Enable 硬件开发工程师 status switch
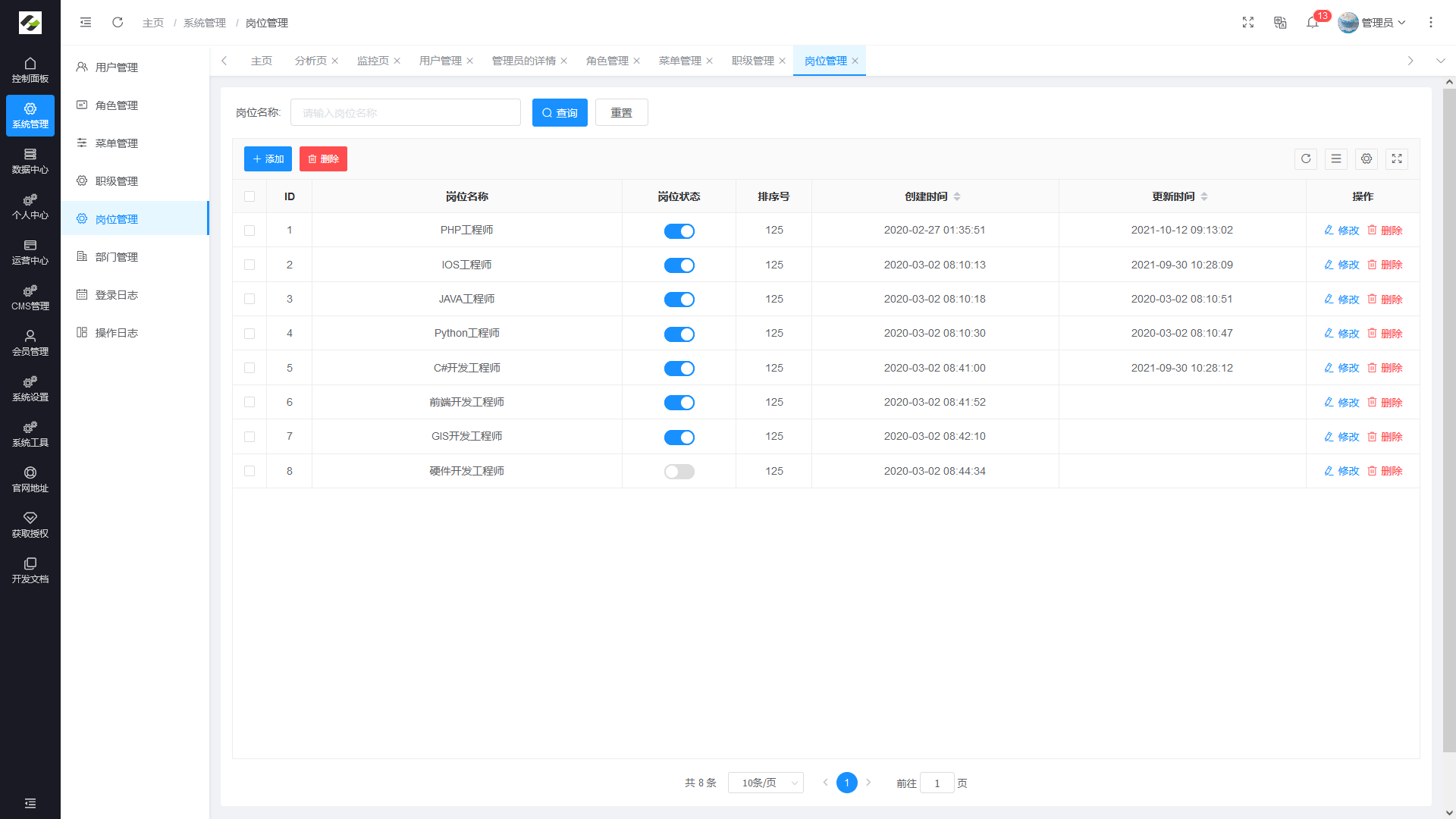Screen dimensions: 1456x819 (679, 472)
